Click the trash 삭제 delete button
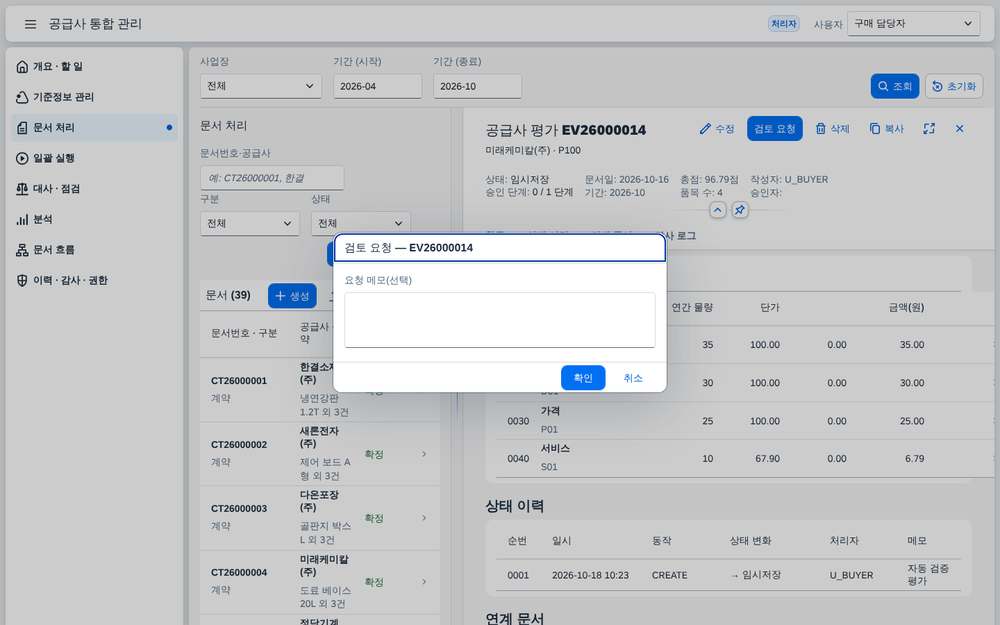1000x625 pixels. (832, 129)
